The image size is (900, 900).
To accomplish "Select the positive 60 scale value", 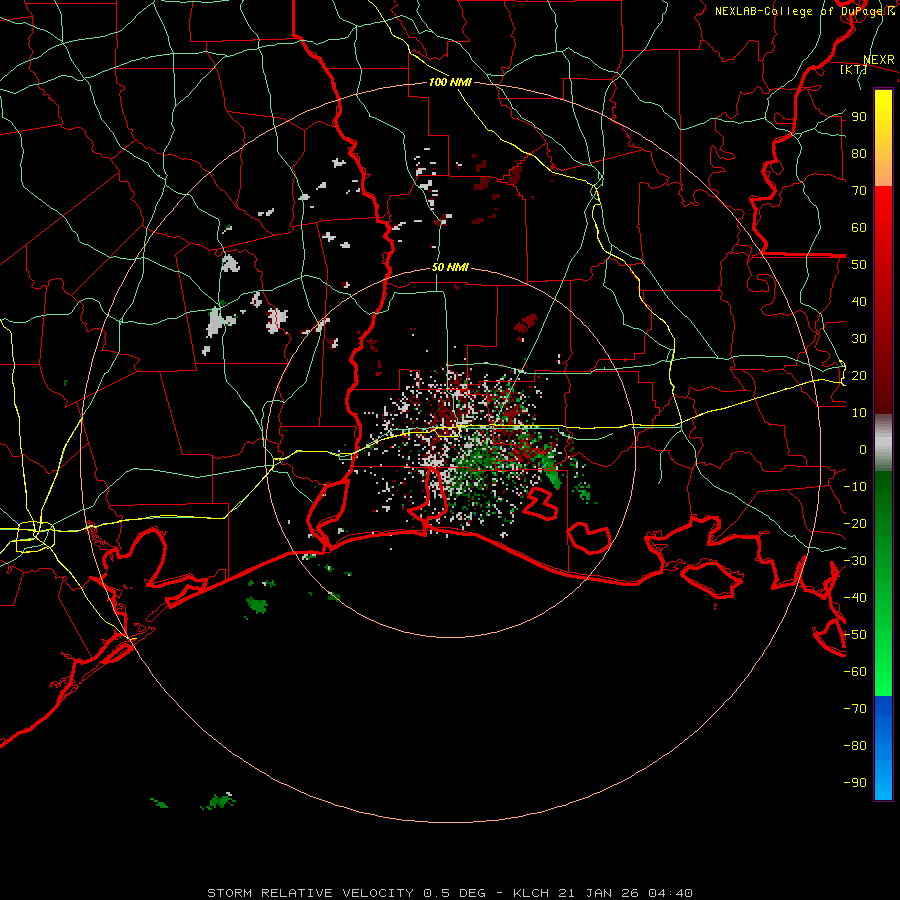I will (x=859, y=227).
